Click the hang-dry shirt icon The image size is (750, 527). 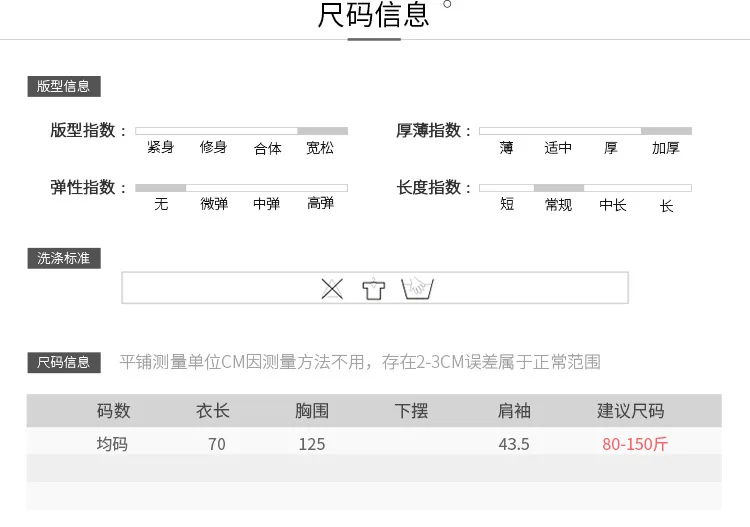click(374, 288)
